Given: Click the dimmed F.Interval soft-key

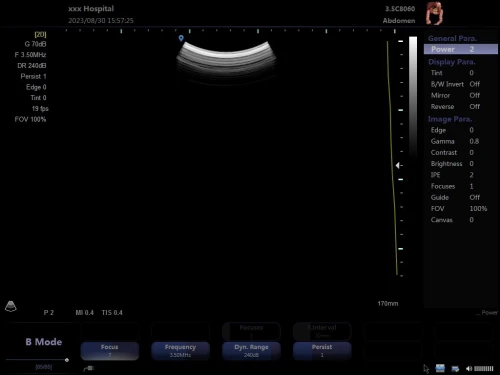Looking at the screenshot, I should 322,331.
